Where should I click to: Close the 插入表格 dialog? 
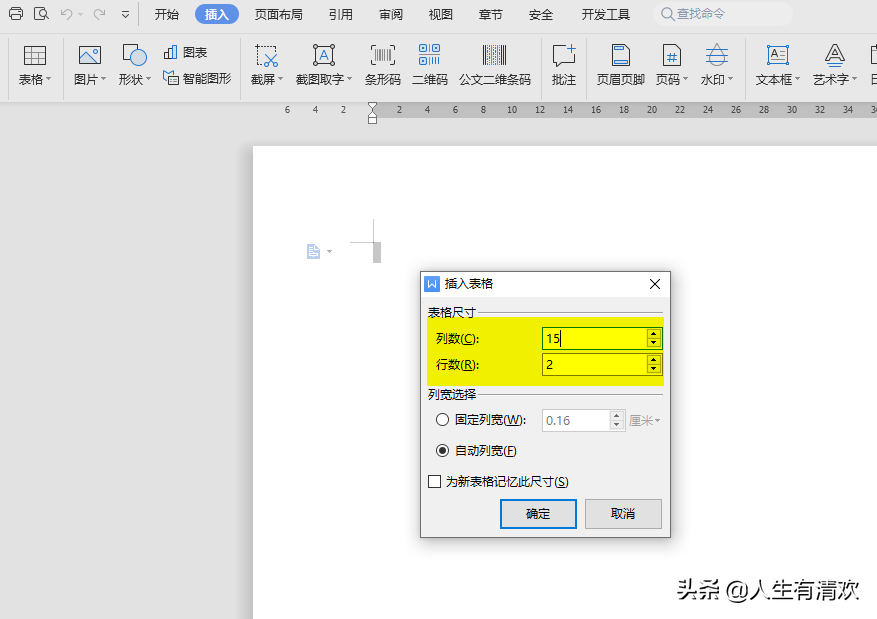[655, 284]
